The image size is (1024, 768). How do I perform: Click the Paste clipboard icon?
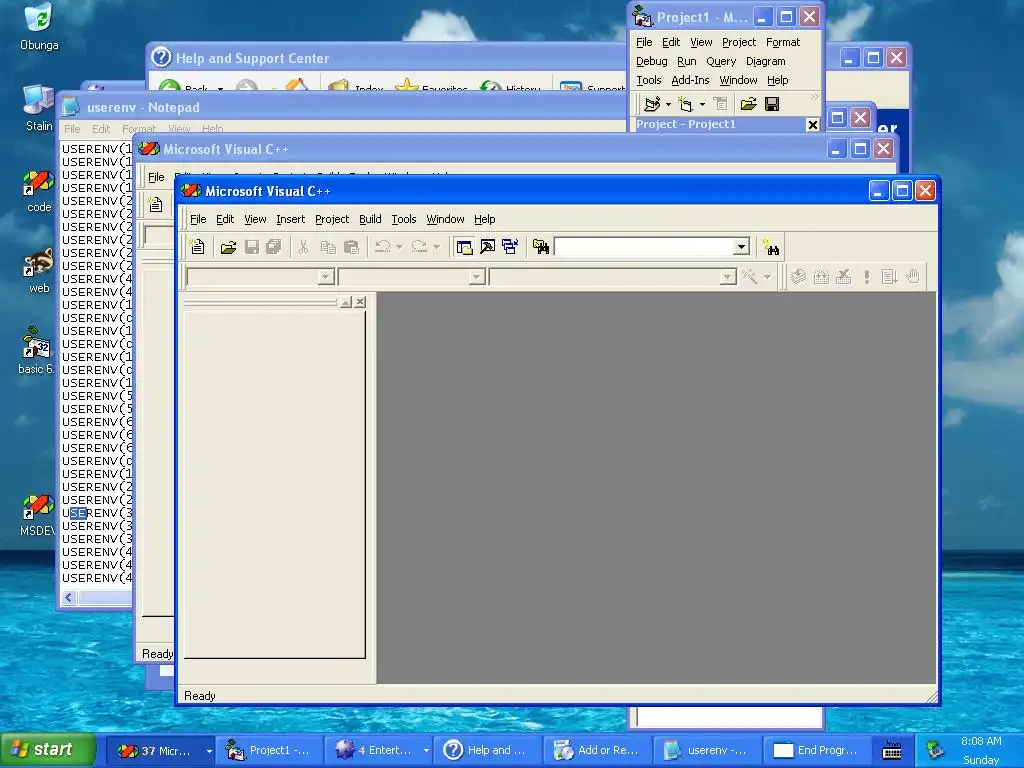tap(351, 247)
